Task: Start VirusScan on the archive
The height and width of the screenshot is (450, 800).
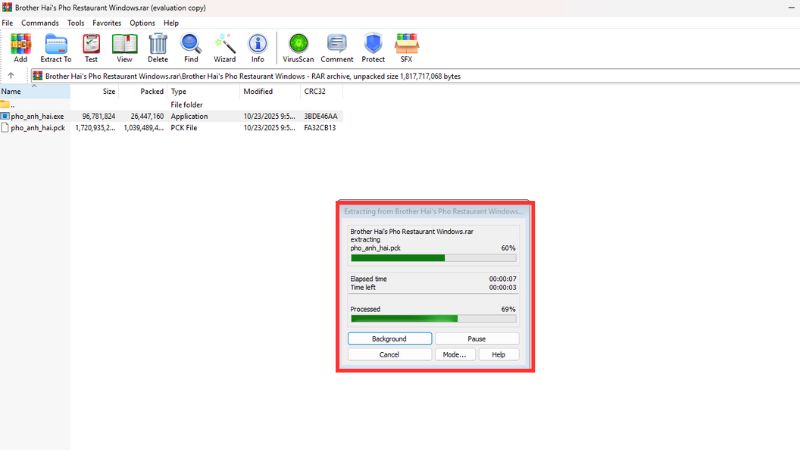Action: click(x=298, y=46)
